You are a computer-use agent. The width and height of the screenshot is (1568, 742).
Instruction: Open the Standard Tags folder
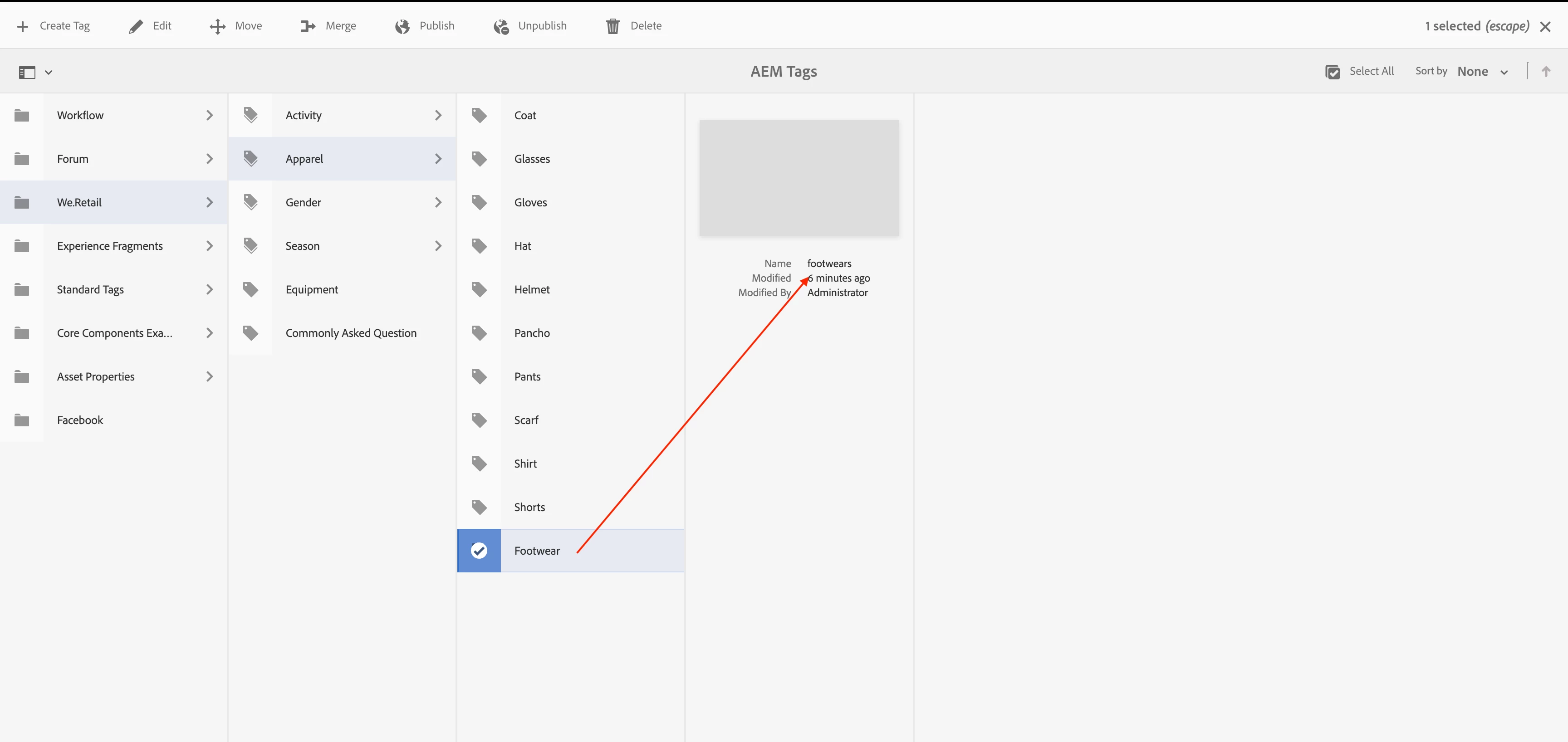[90, 289]
